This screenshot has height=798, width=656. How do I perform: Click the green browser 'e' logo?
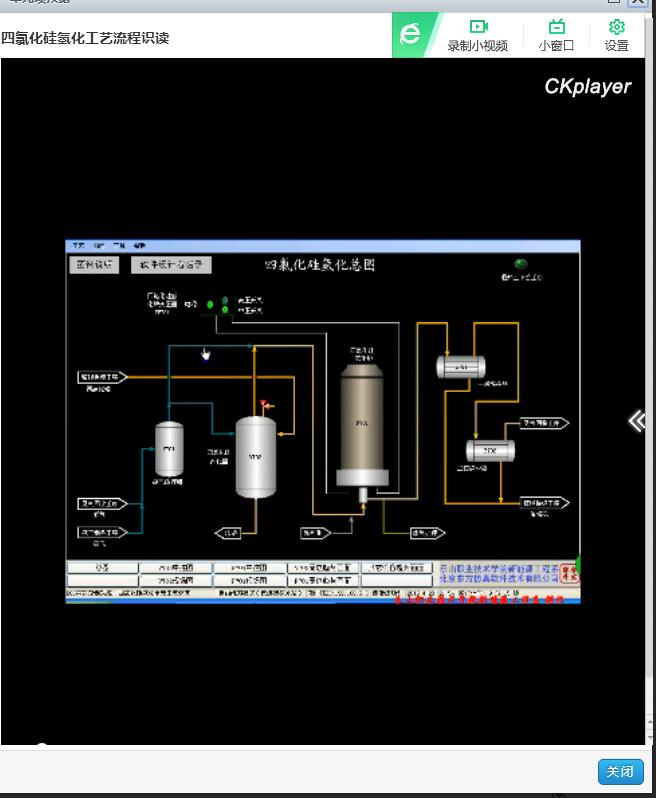tap(410, 35)
